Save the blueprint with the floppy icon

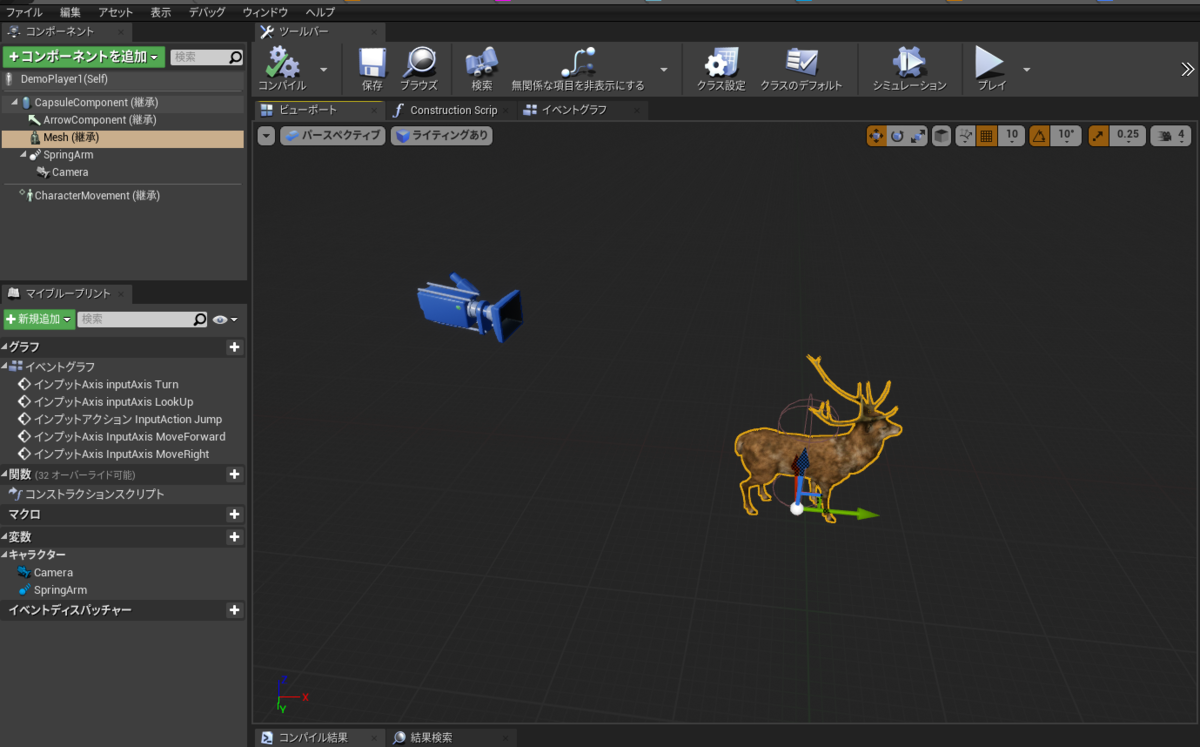pos(372,63)
